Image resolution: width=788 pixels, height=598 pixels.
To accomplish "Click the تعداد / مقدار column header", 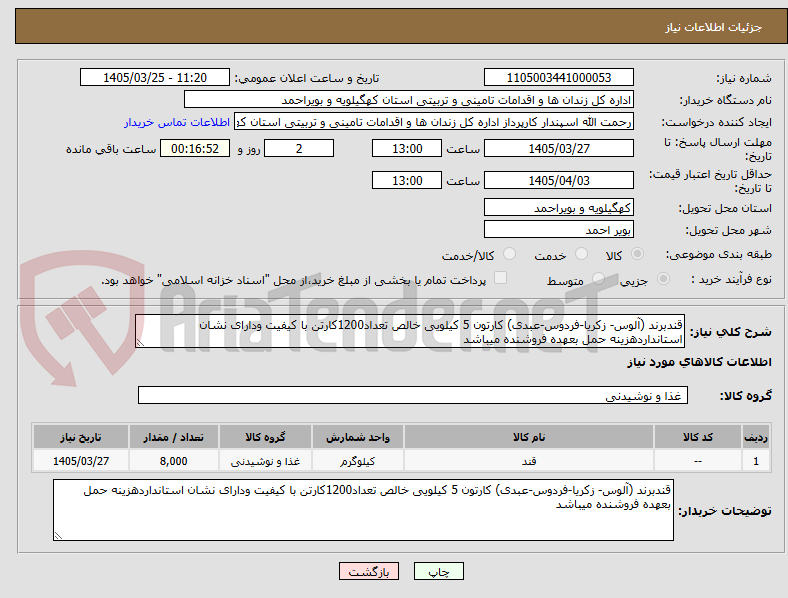I will coord(173,437).
